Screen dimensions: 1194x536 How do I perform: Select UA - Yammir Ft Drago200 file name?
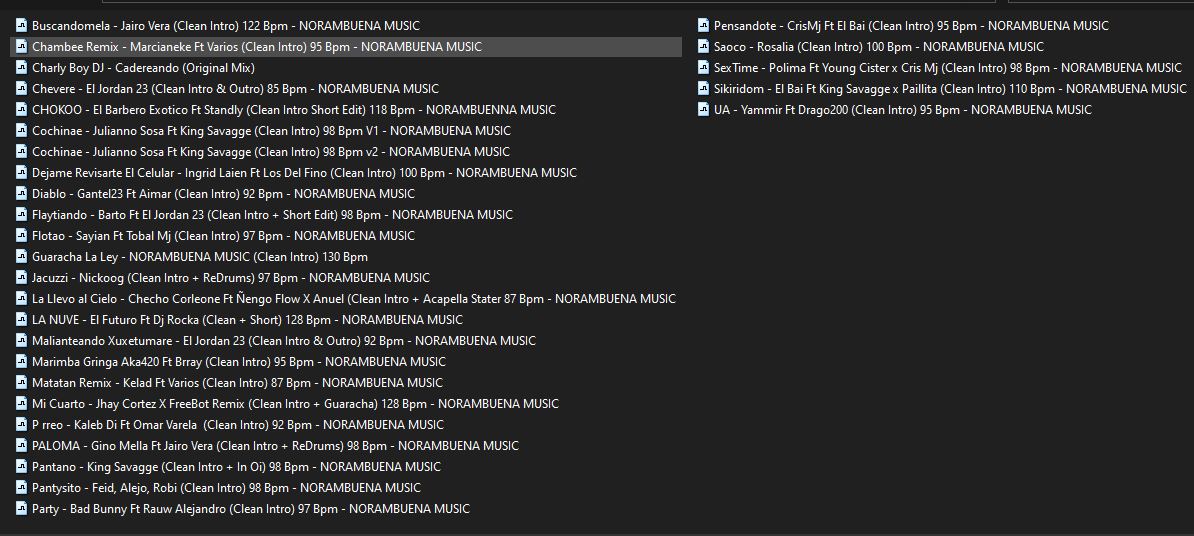tap(903, 110)
